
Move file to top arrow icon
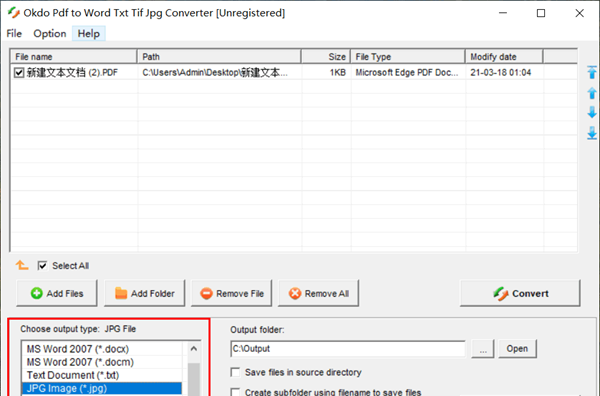coord(592,72)
